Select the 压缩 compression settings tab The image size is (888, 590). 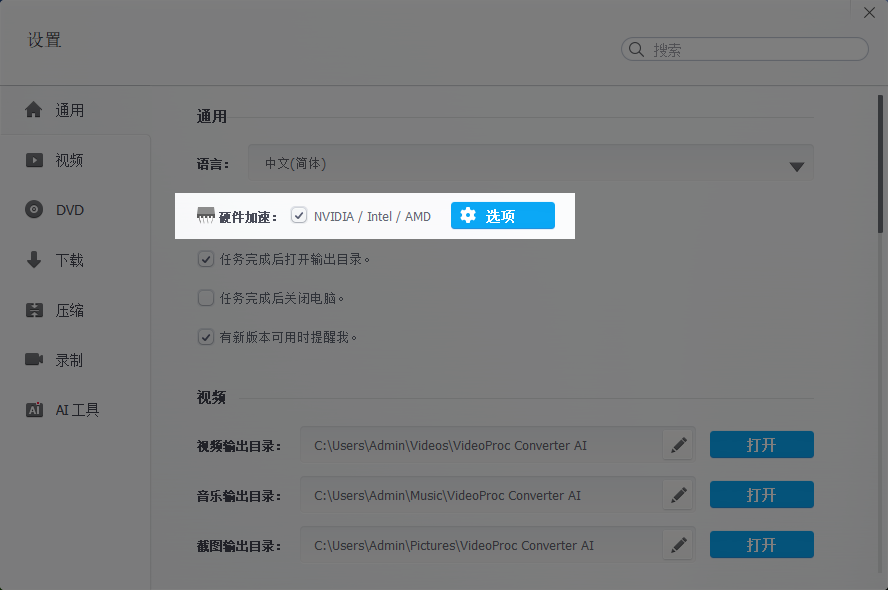pos(75,310)
